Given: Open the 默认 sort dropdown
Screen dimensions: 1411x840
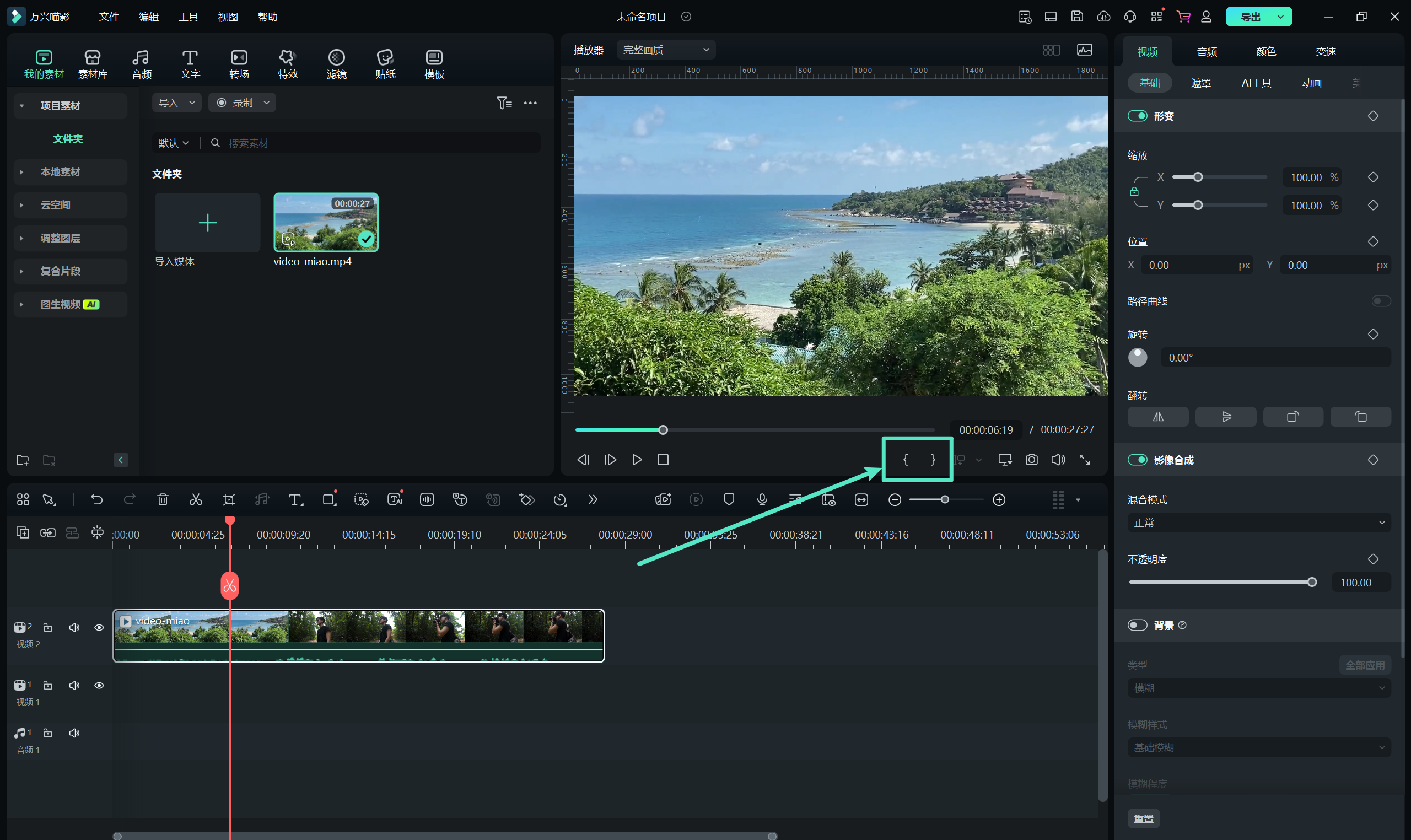Looking at the screenshot, I should pyautogui.click(x=173, y=143).
